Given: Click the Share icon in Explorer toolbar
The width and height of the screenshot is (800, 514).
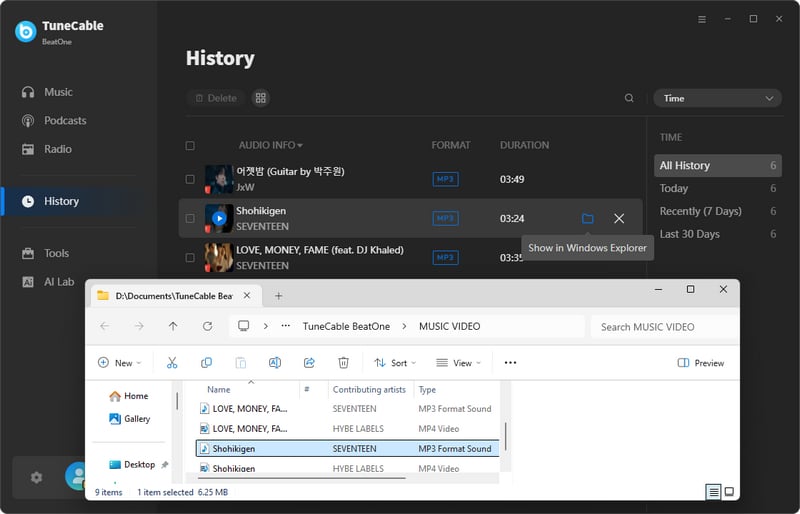Looking at the screenshot, I should pyautogui.click(x=309, y=363).
